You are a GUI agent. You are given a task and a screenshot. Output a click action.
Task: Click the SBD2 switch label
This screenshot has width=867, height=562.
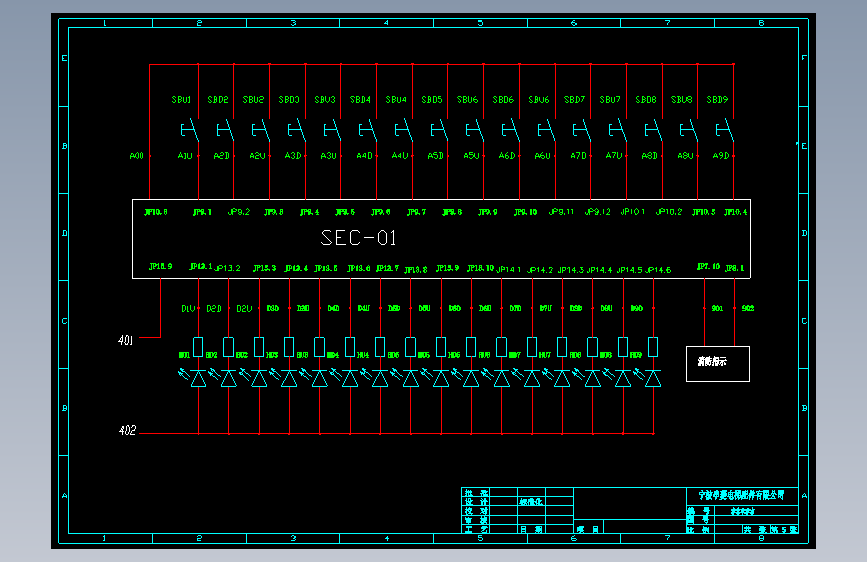(218, 100)
